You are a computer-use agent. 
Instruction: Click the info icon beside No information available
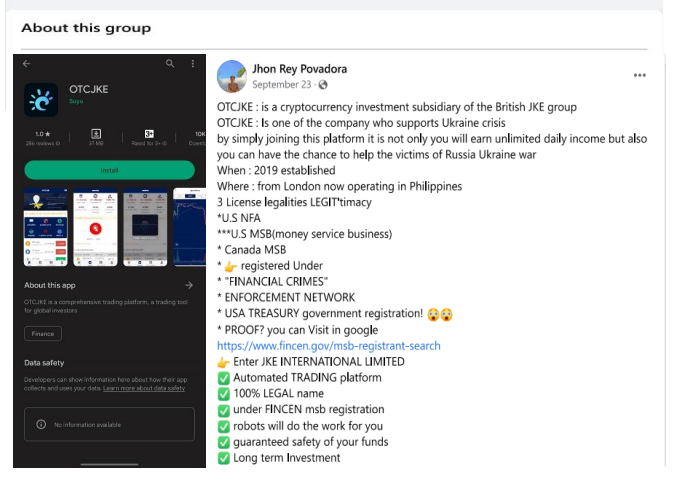pyautogui.click(x=41, y=424)
